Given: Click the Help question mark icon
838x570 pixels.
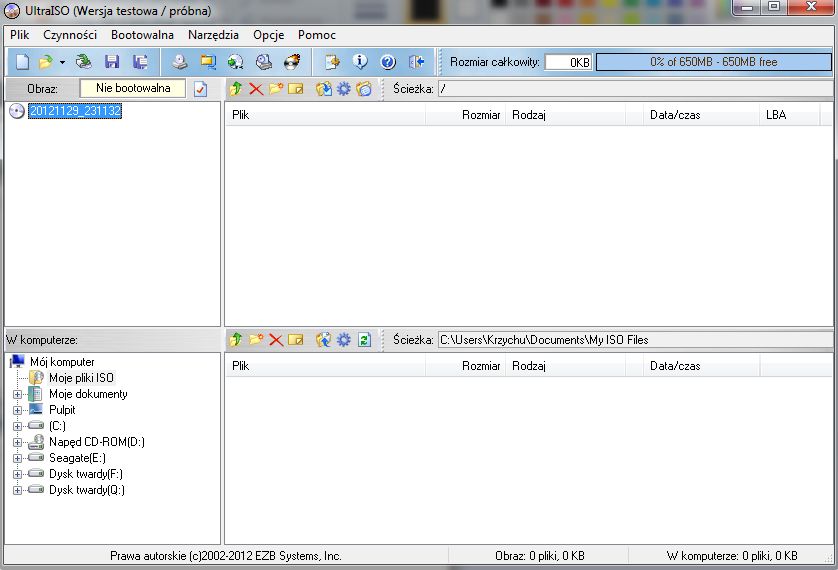Looking at the screenshot, I should point(388,62).
